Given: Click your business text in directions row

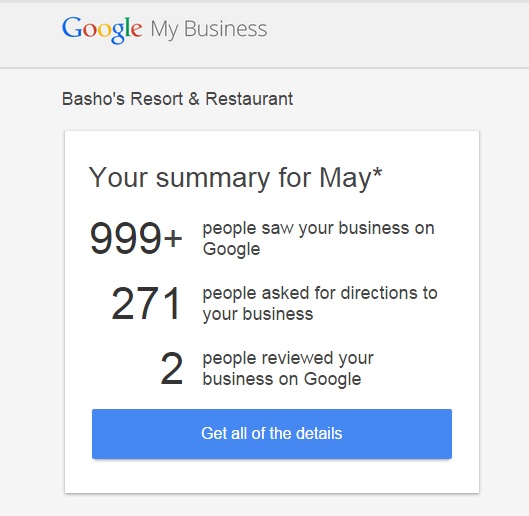Looking at the screenshot, I should 258,314.
